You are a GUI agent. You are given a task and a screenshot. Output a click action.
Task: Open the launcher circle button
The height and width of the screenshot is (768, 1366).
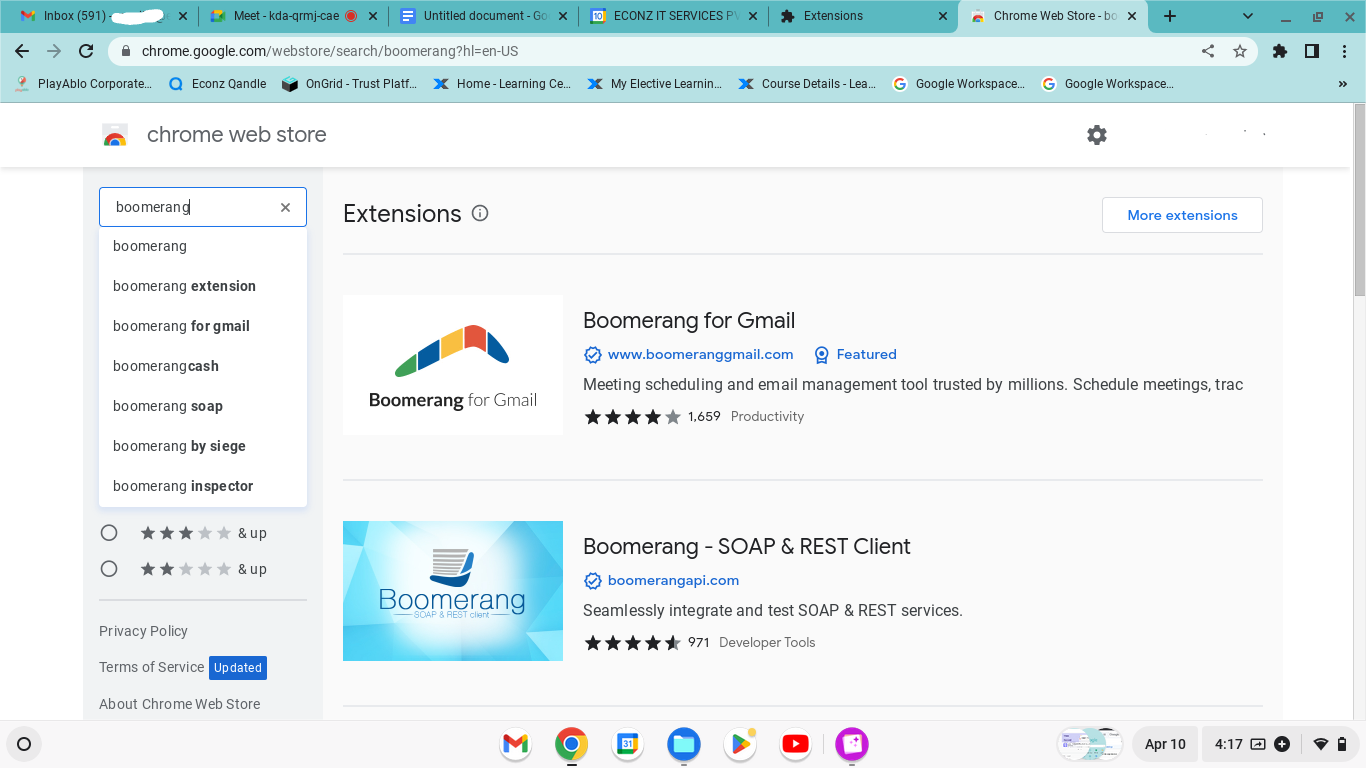[x=24, y=744]
